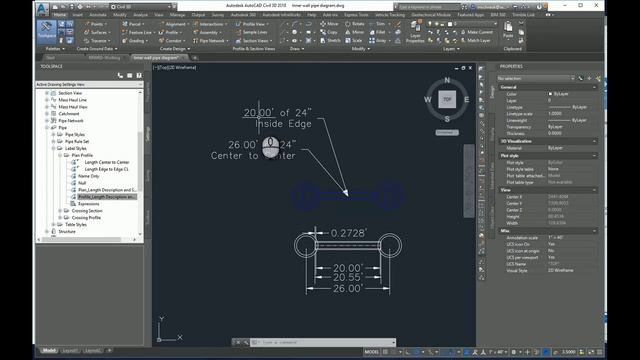Expand the Table Styles node

[53, 225]
